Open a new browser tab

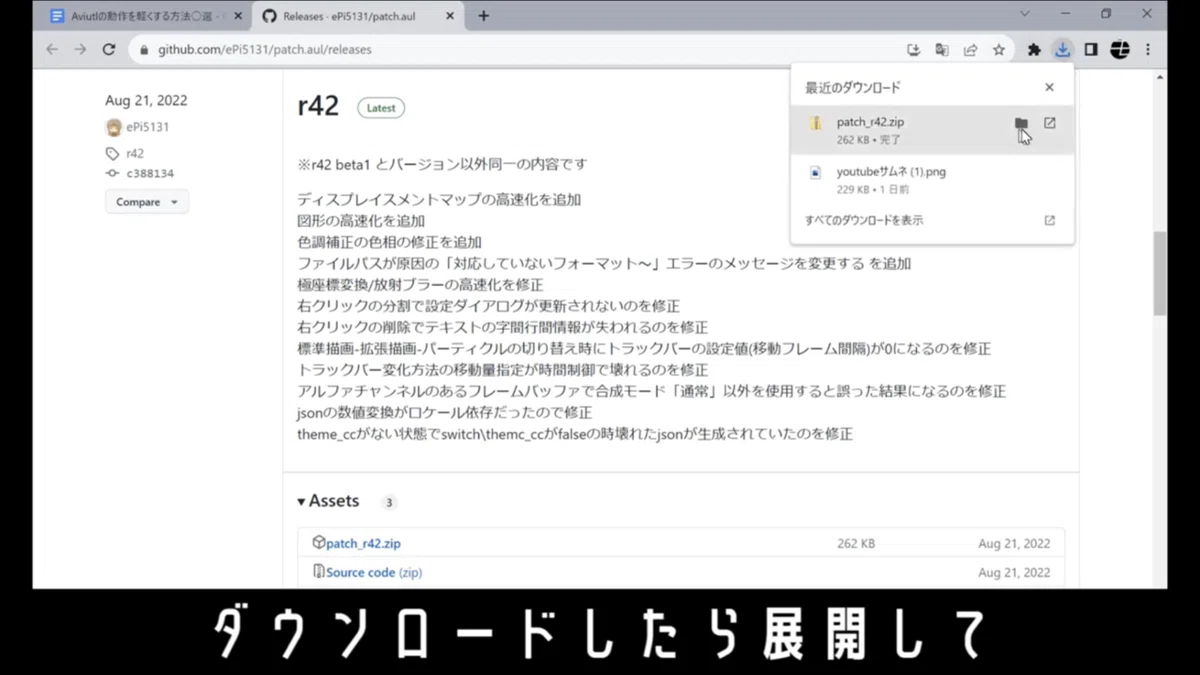click(x=484, y=16)
